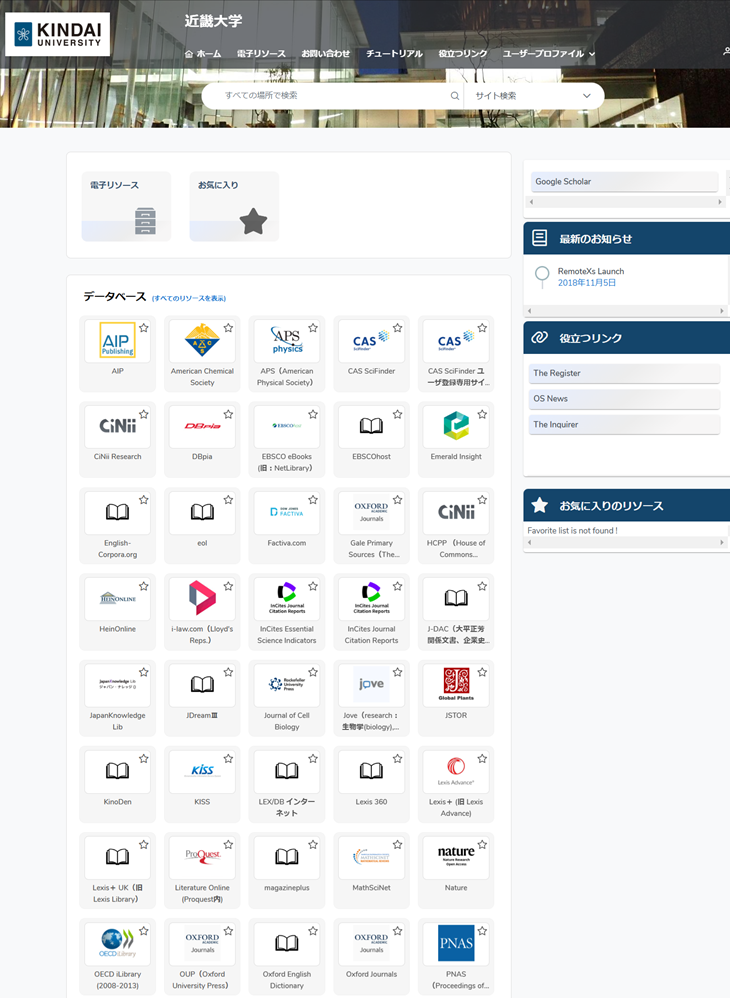Open the OECD iLibrary logo
The width and height of the screenshot is (730, 998).
tap(118, 943)
